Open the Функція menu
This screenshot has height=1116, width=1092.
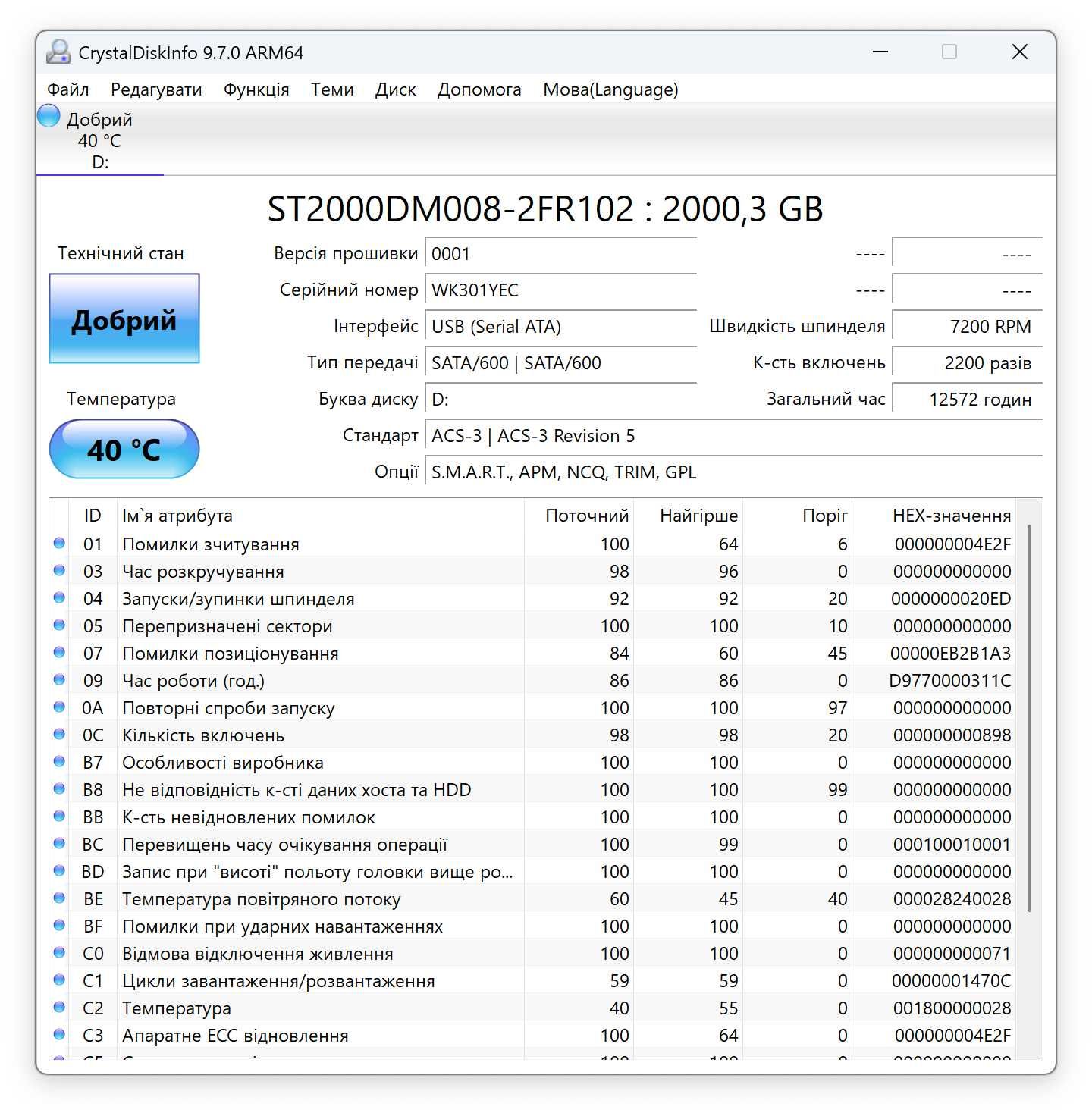click(256, 89)
